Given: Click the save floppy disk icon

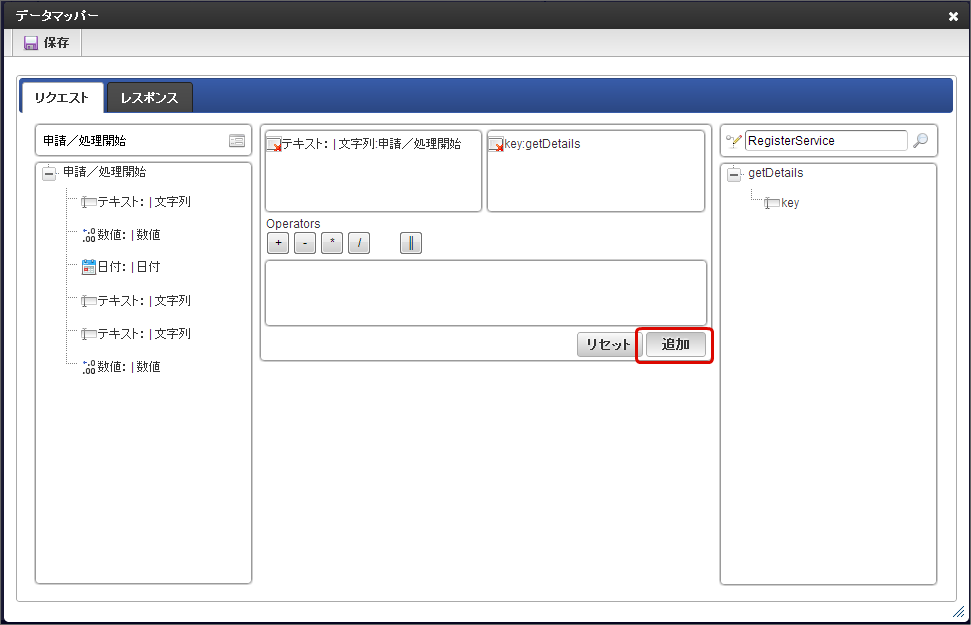Looking at the screenshot, I should 30,43.
